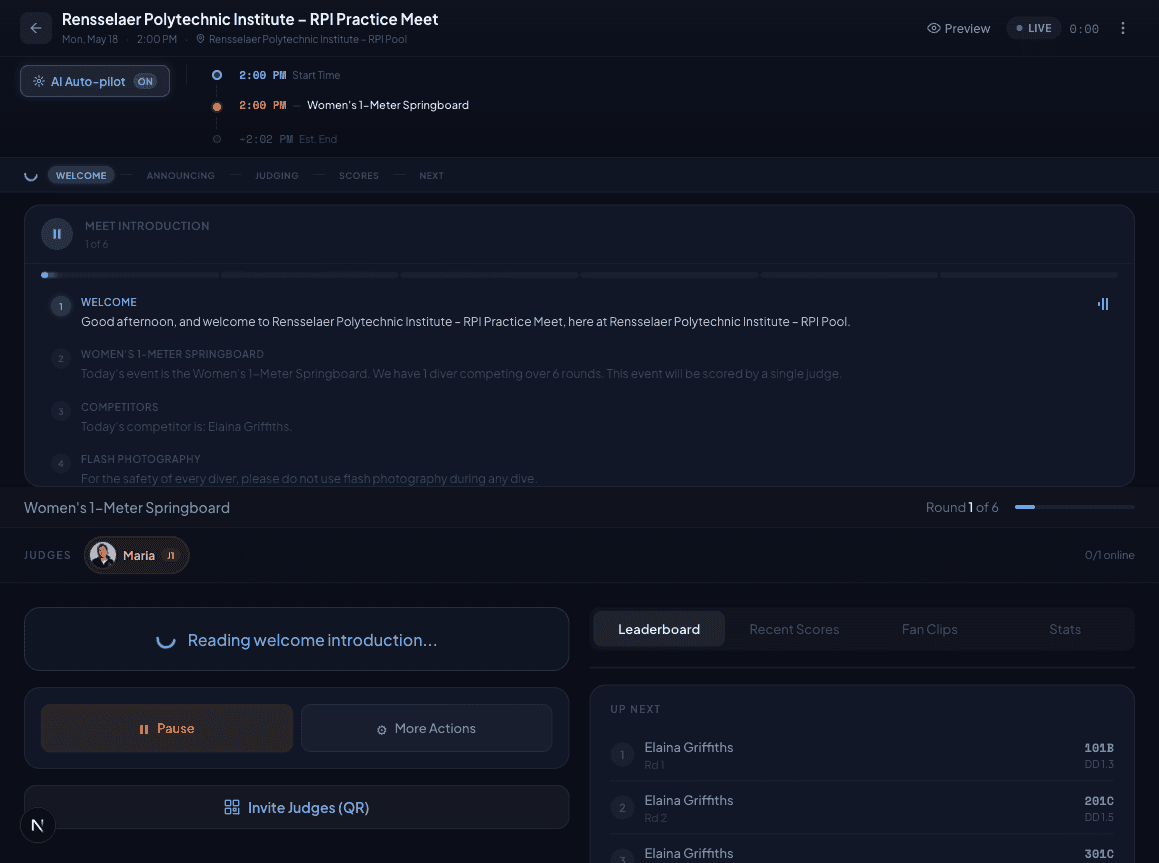
Task: Select the ANNOUNCING stage step
Action: coord(180,175)
